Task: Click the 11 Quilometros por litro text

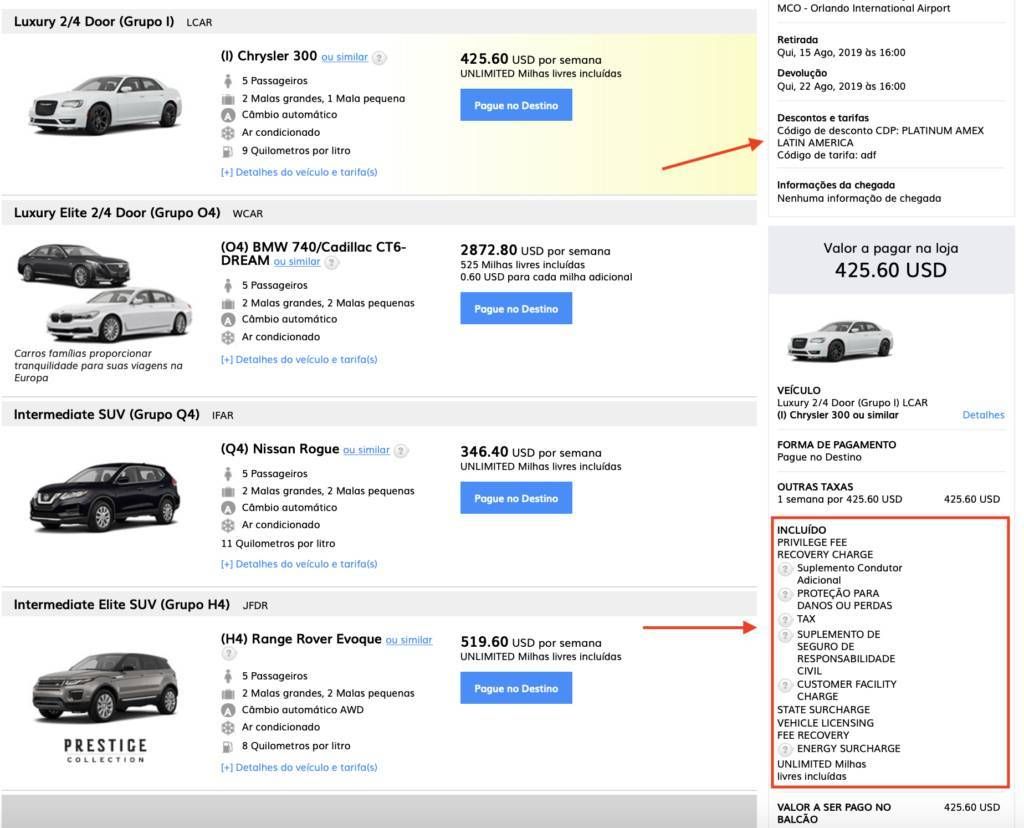Action: [x=278, y=543]
